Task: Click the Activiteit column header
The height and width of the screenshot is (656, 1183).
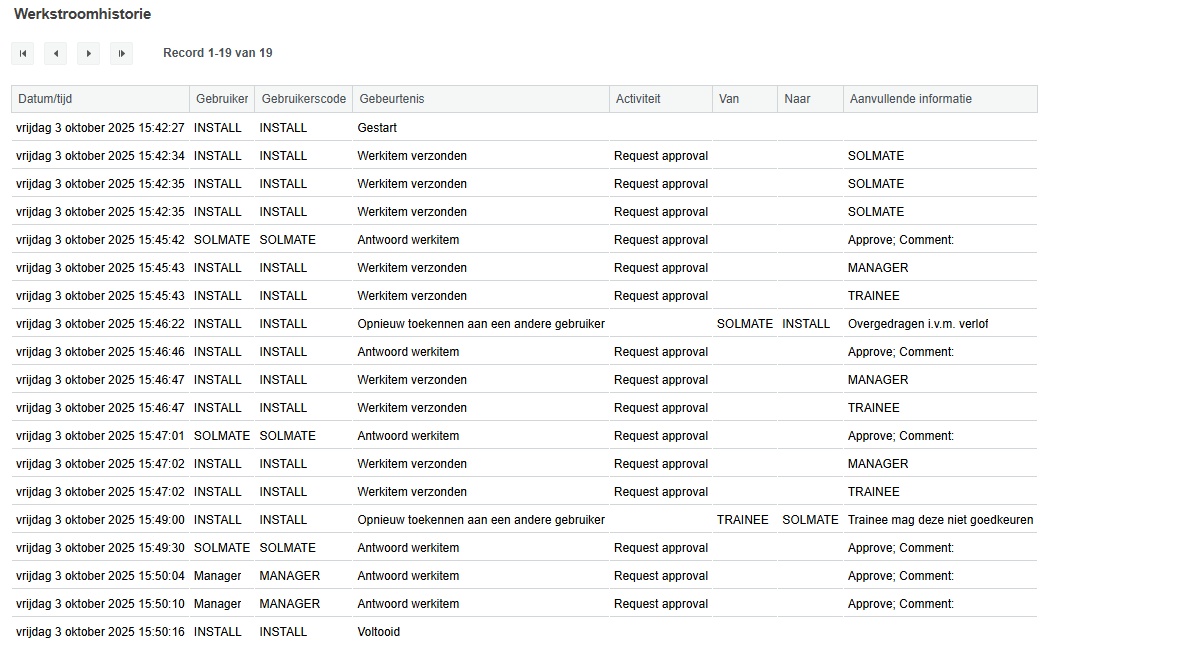Action: tap(638, 99)
